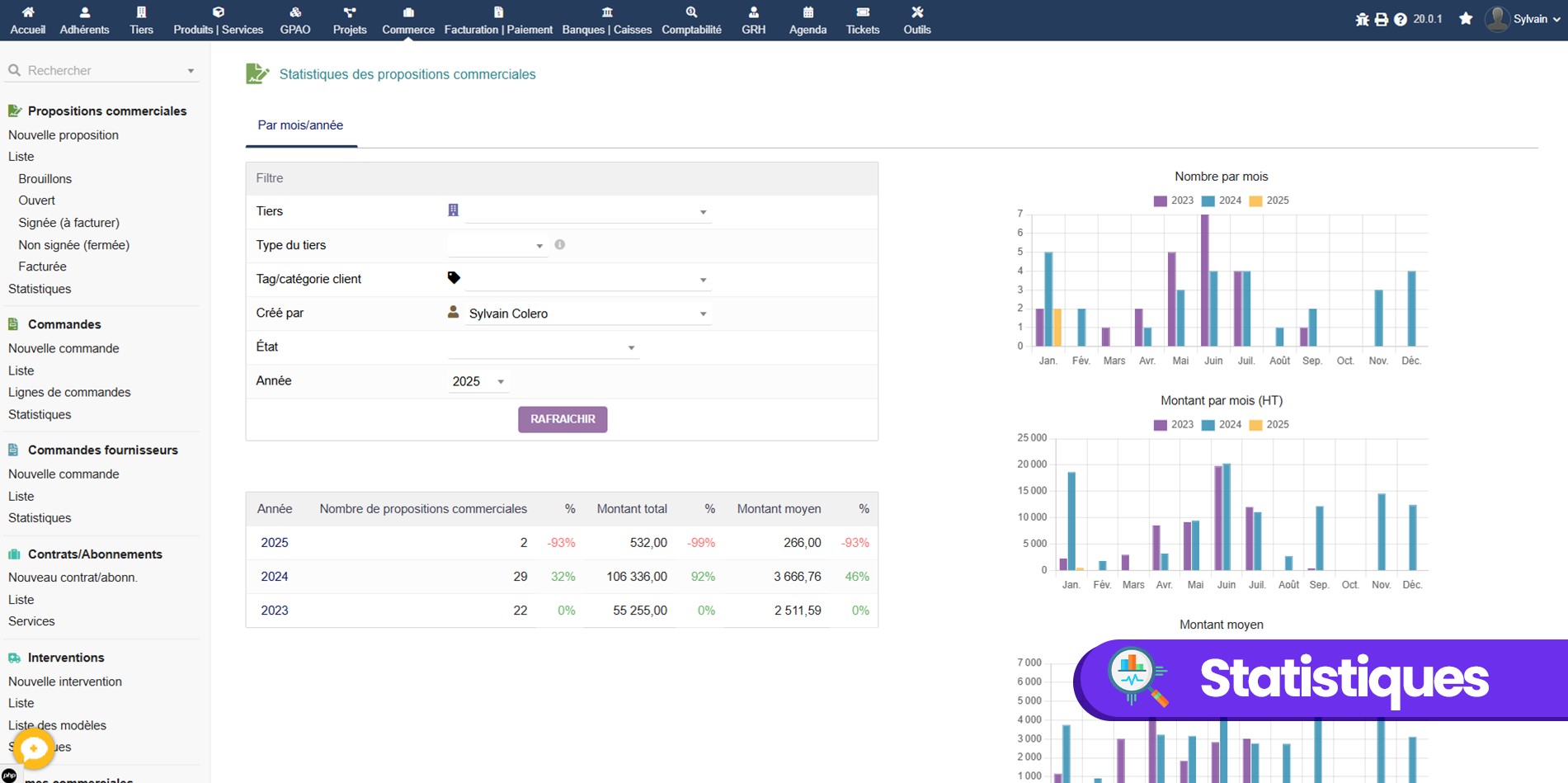
Task: Open the Type du tiers dropdown
Action: point(497,246)
